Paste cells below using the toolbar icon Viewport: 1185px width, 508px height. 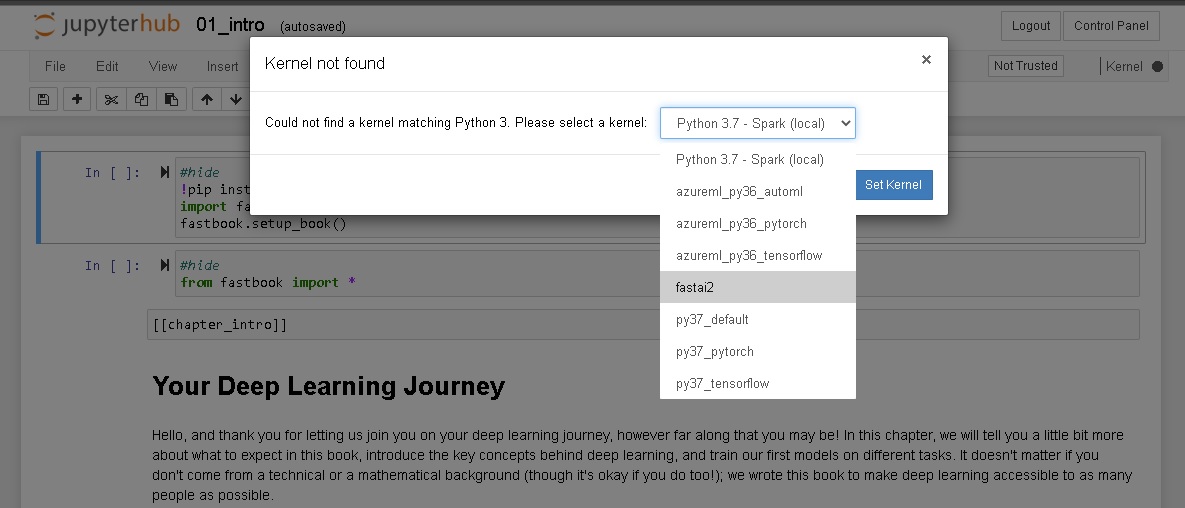point(171,99)
